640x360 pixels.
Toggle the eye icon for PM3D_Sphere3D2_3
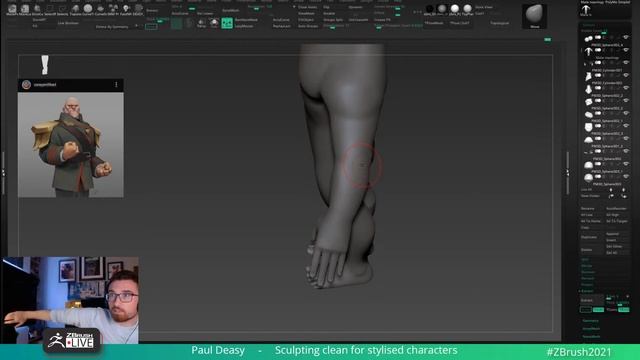pyautogui.click(x=625, y=126)
